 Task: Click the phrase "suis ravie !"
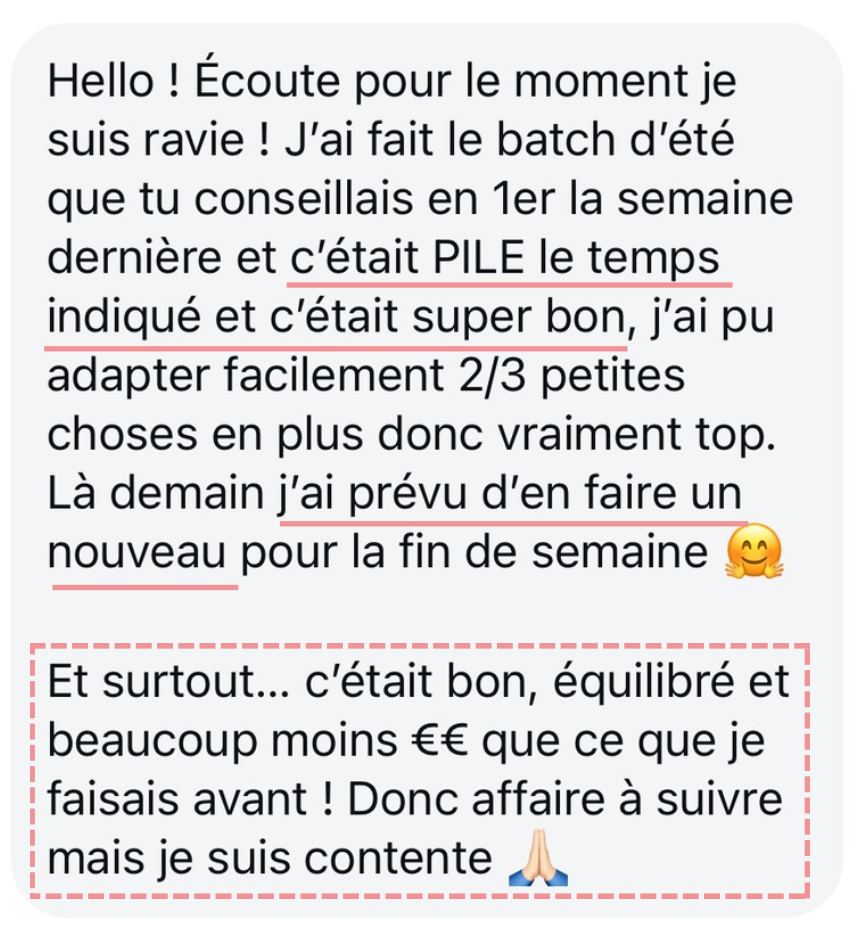[159, 140]
